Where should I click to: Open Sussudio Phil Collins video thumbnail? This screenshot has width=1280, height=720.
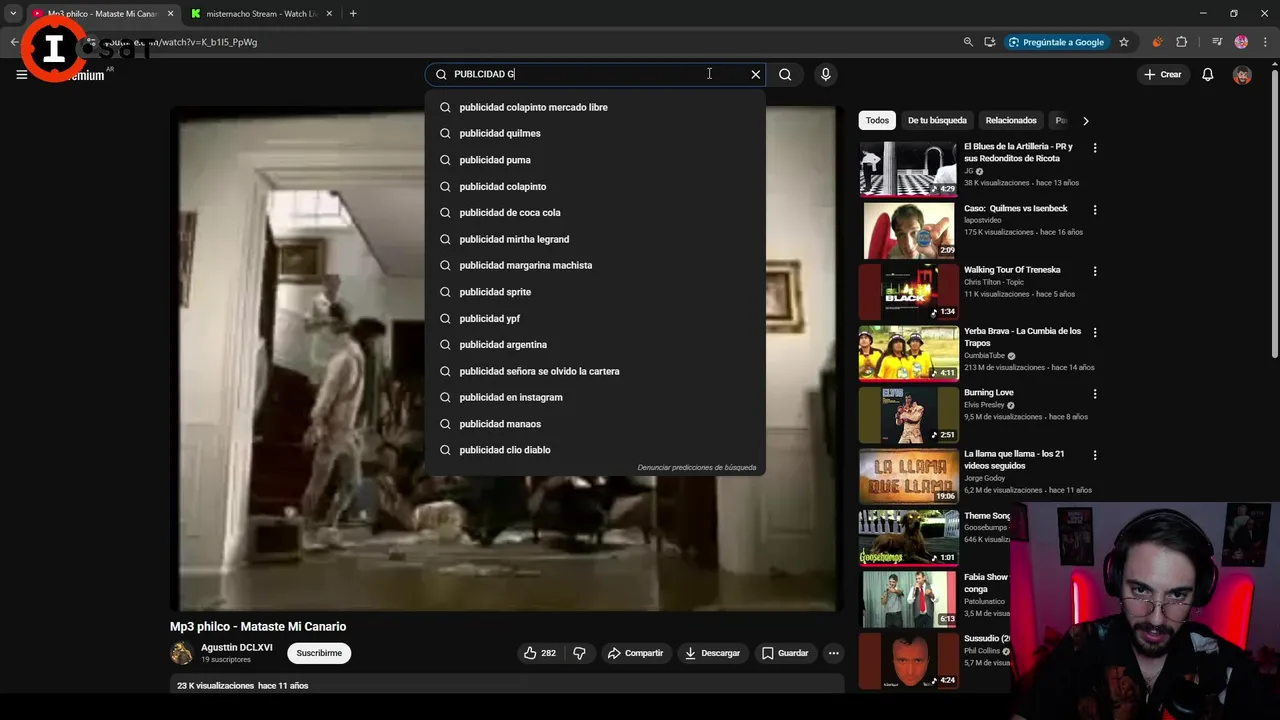(908, 660)
